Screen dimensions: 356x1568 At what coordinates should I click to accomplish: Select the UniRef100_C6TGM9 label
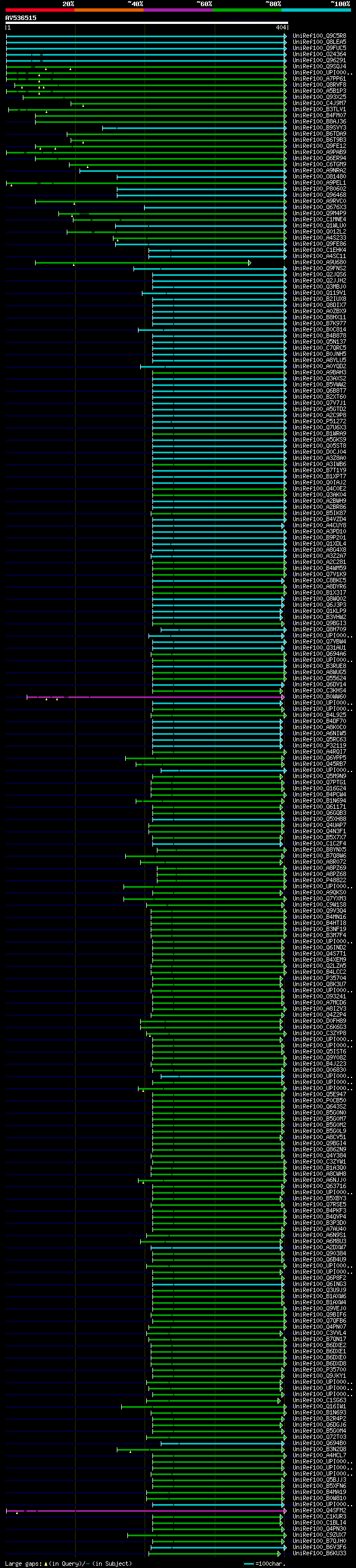[x=319, y=164]
